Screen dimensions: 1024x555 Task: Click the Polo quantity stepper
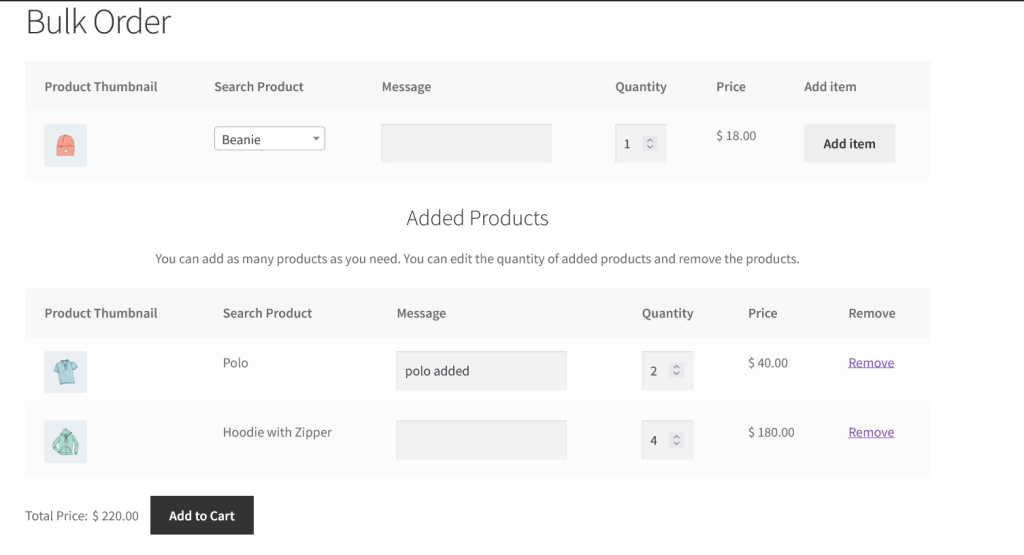coord(667,371)
